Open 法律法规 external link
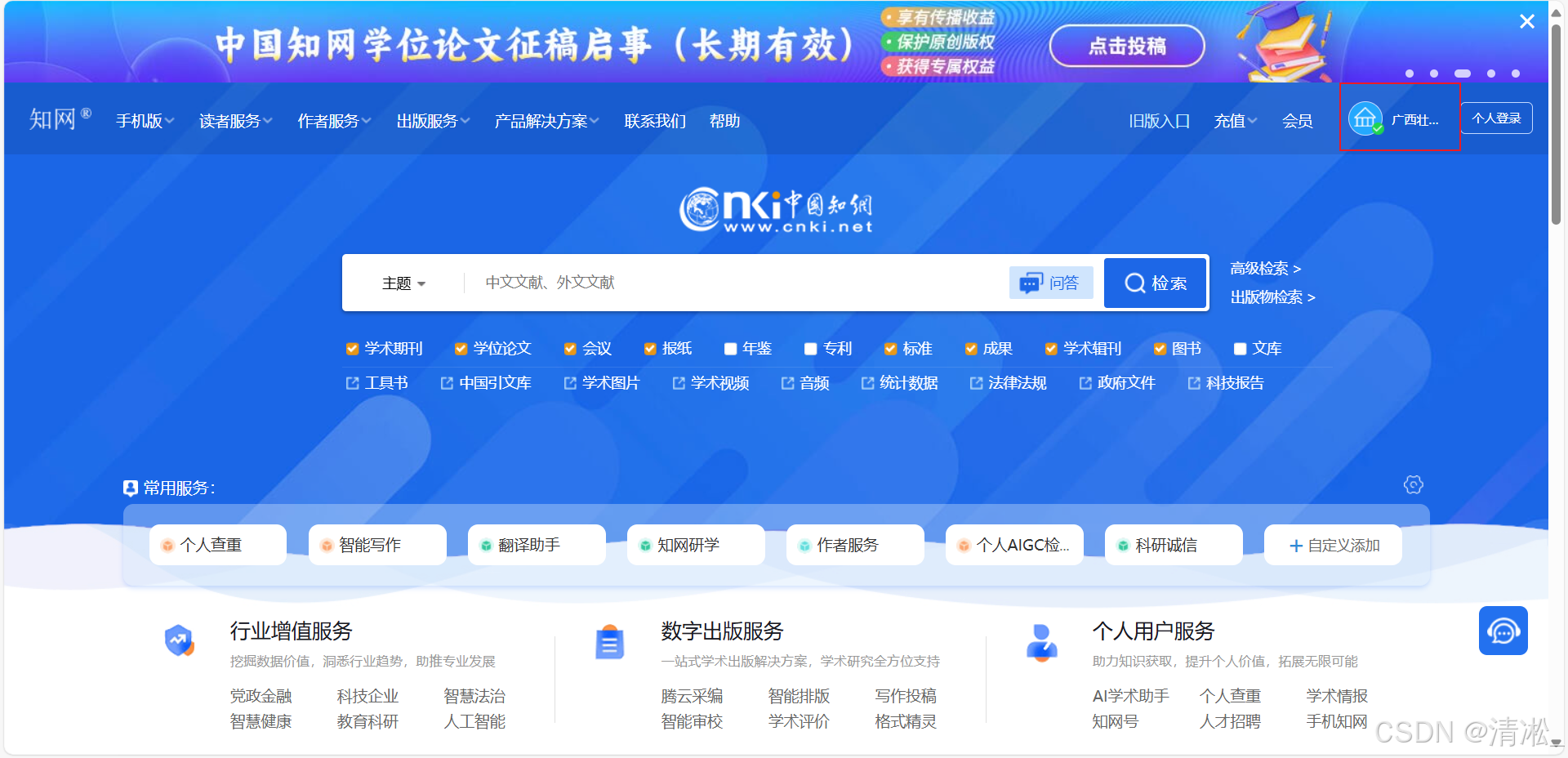The width and height of the screenshot is (1568, 758). point(1008,383)
